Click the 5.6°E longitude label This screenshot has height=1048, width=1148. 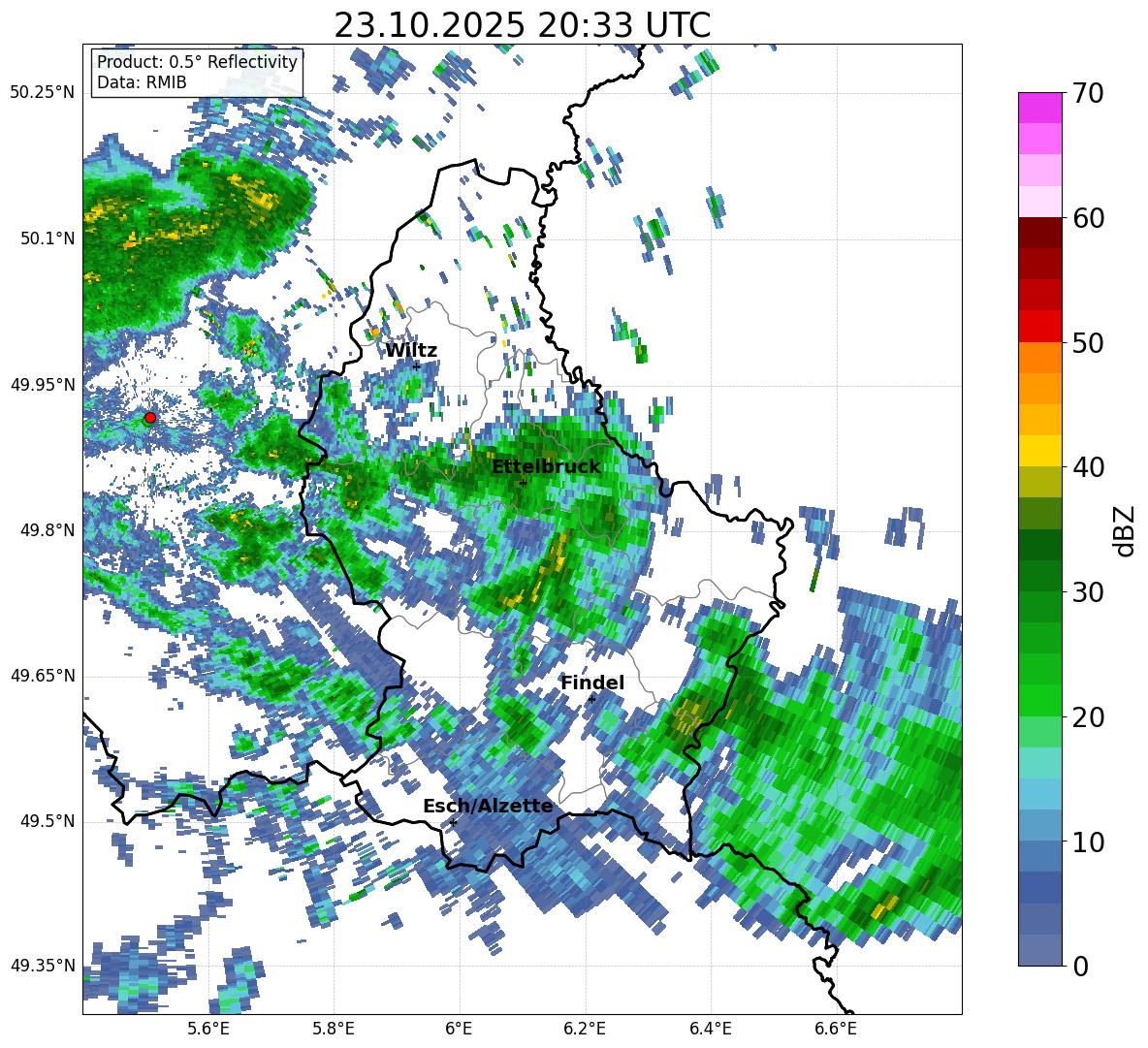pos(208,1029)
